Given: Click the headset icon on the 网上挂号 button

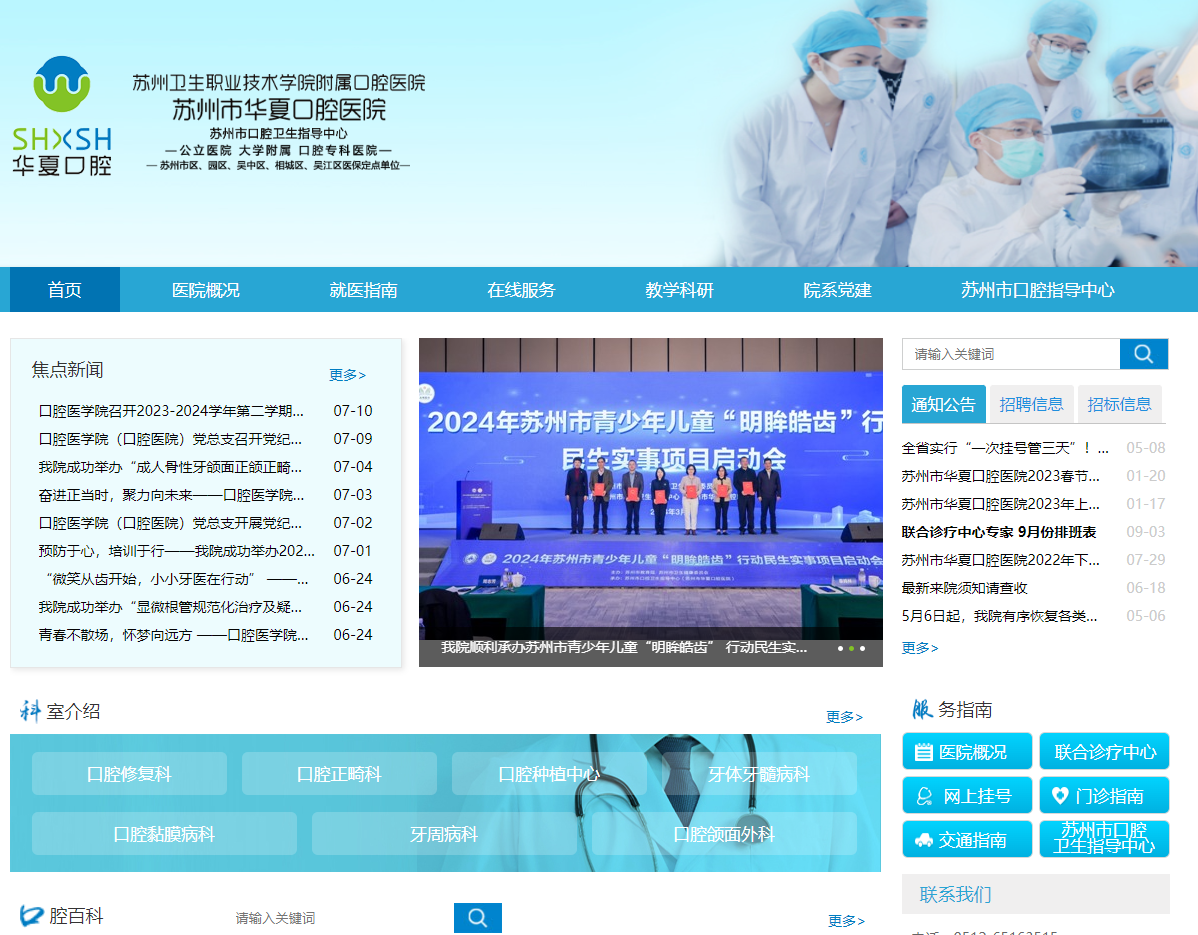Looking at the screenshot, I should click(924, 796).
